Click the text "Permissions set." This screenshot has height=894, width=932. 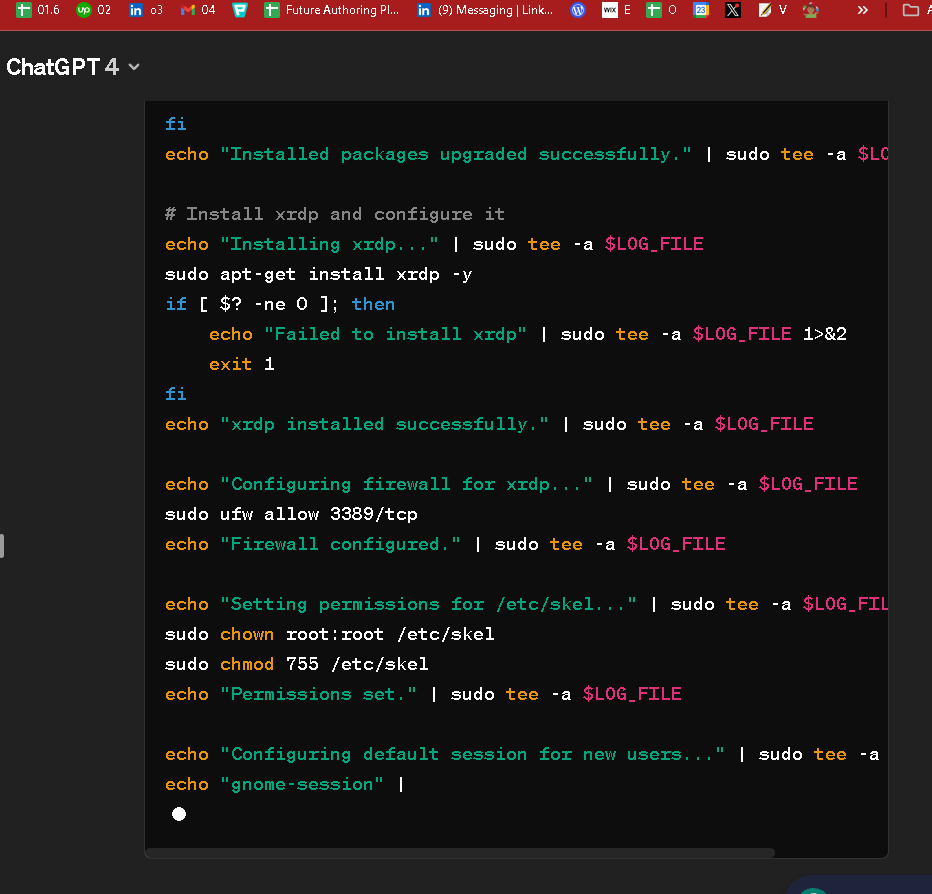(x=319, y=694)
